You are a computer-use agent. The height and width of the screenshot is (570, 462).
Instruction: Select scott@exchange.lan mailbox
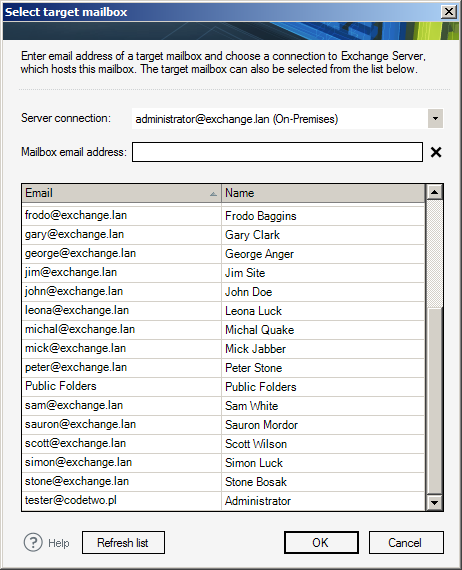pyautogui.click(x=75, y=443)
